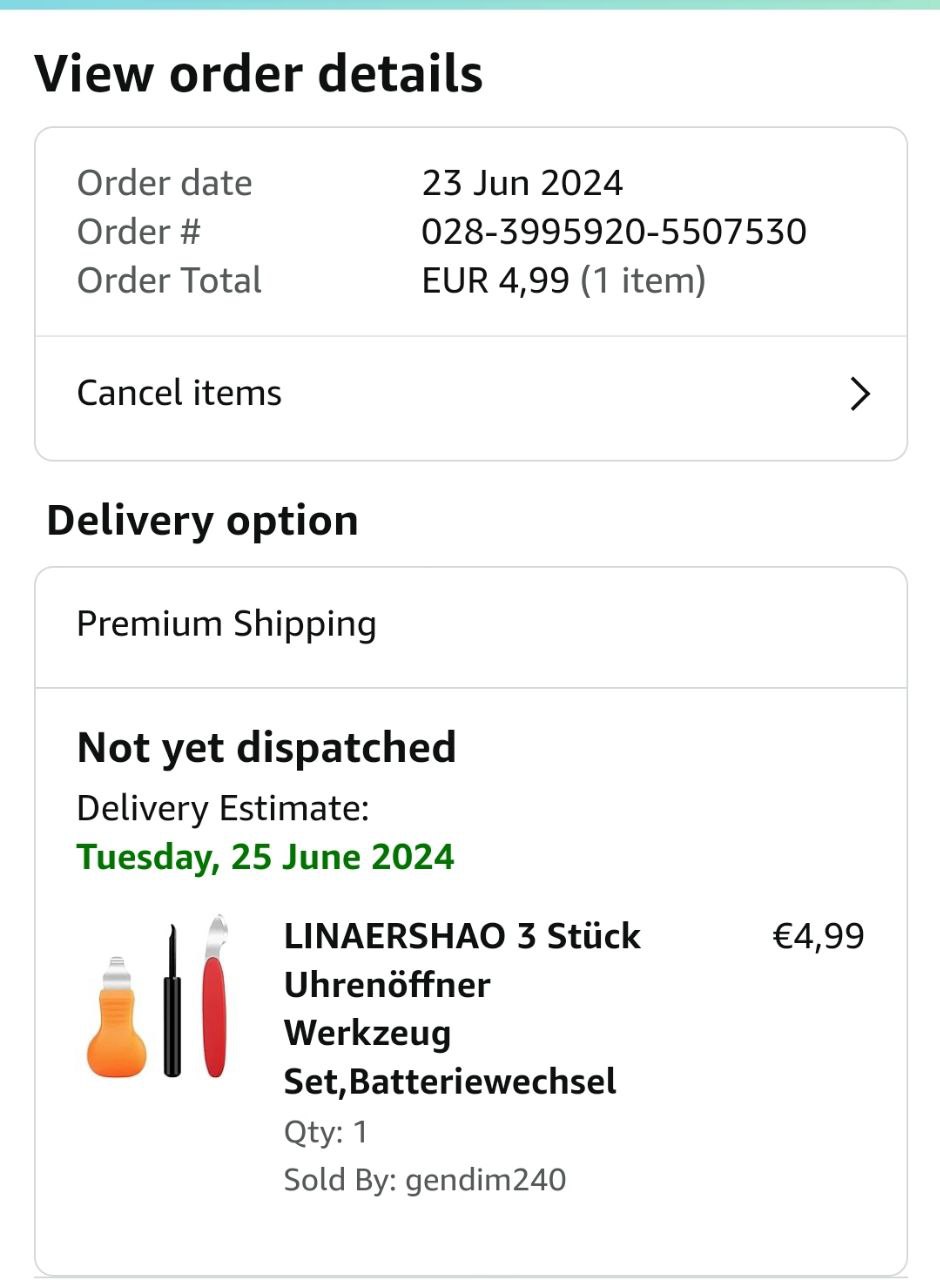Tap the Not yet dispatched status heading
The height and width of the screenshot is (1280, 940).
click(x=266, y=748)
